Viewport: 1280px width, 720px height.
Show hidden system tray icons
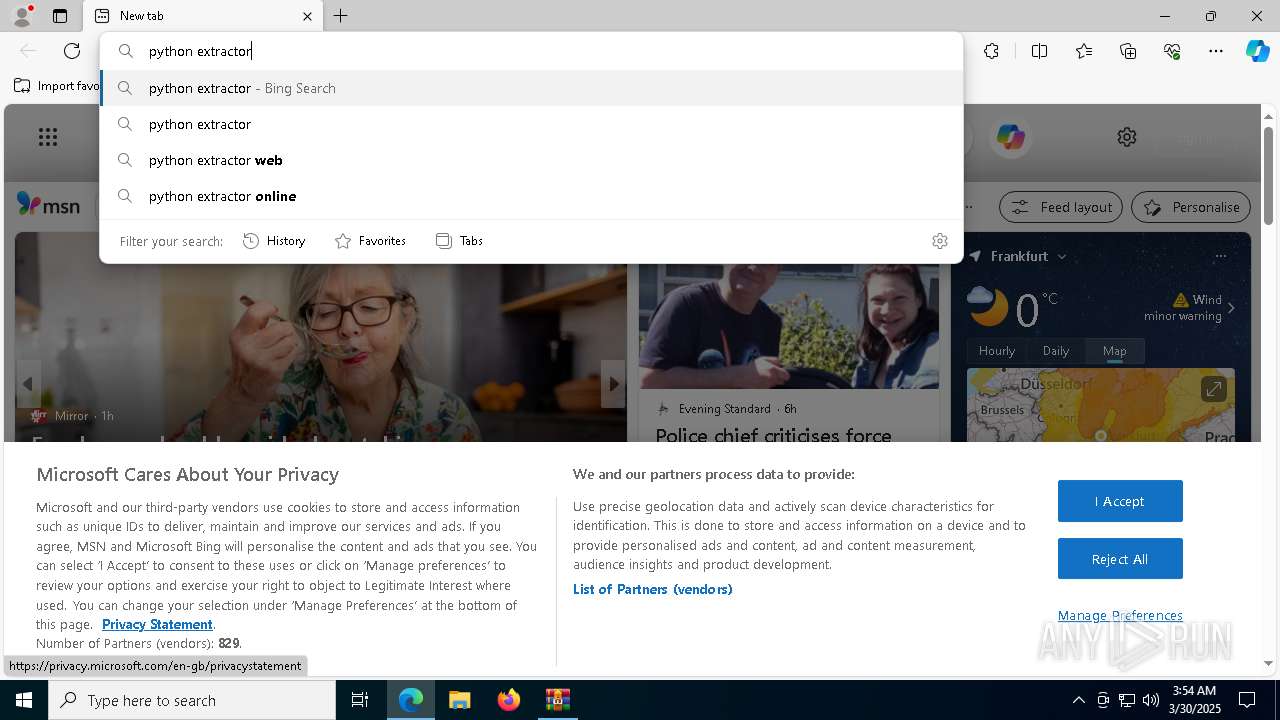(1078, 700)
